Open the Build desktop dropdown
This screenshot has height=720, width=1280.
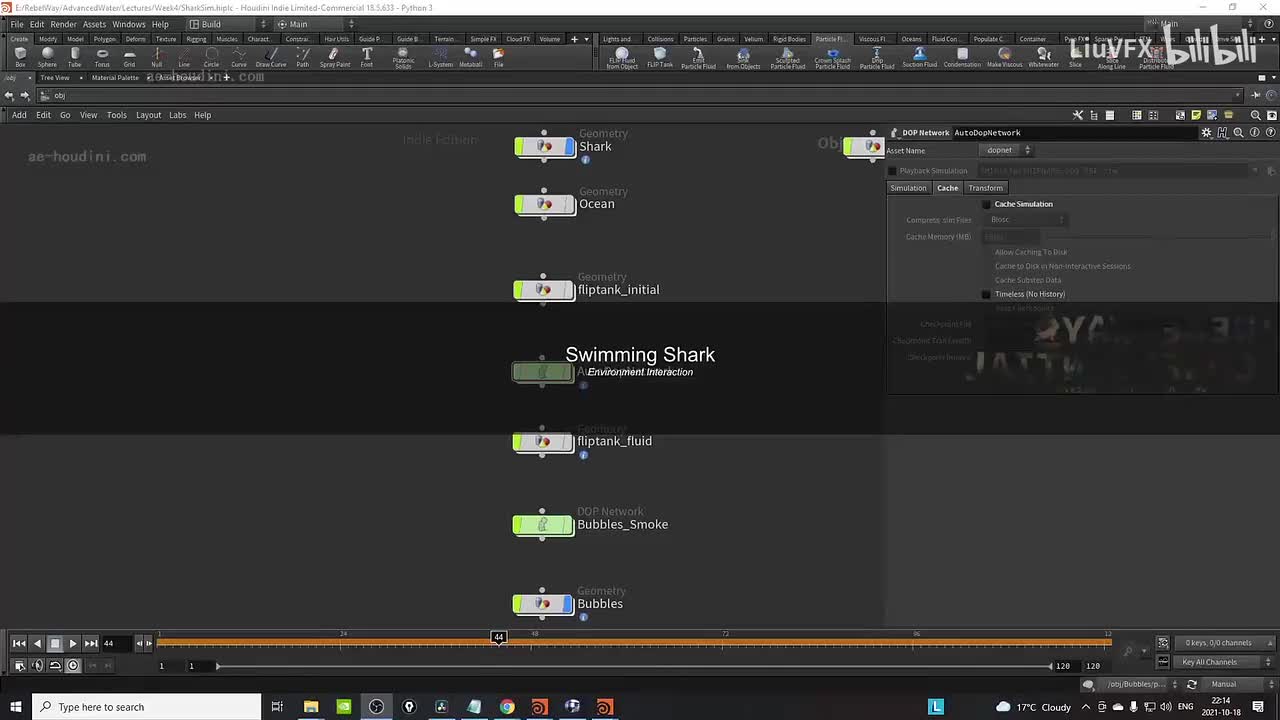click(228, 24)
